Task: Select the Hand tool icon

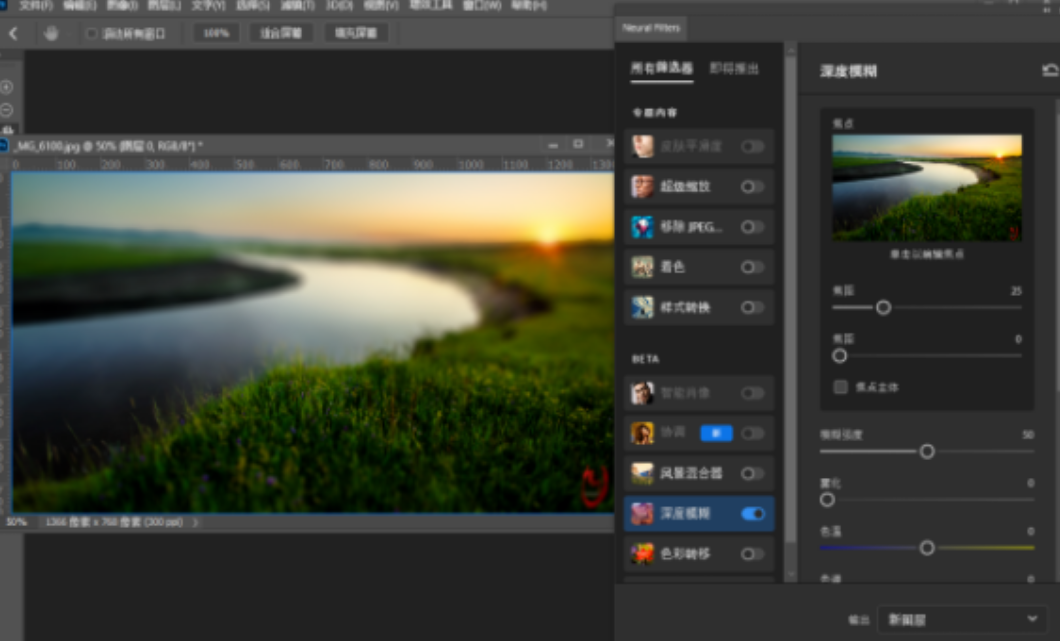Action: click(51, 32)
